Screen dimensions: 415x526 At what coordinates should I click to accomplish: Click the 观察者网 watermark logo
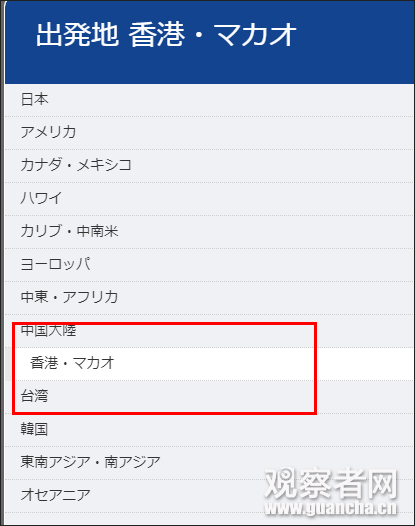331,483
